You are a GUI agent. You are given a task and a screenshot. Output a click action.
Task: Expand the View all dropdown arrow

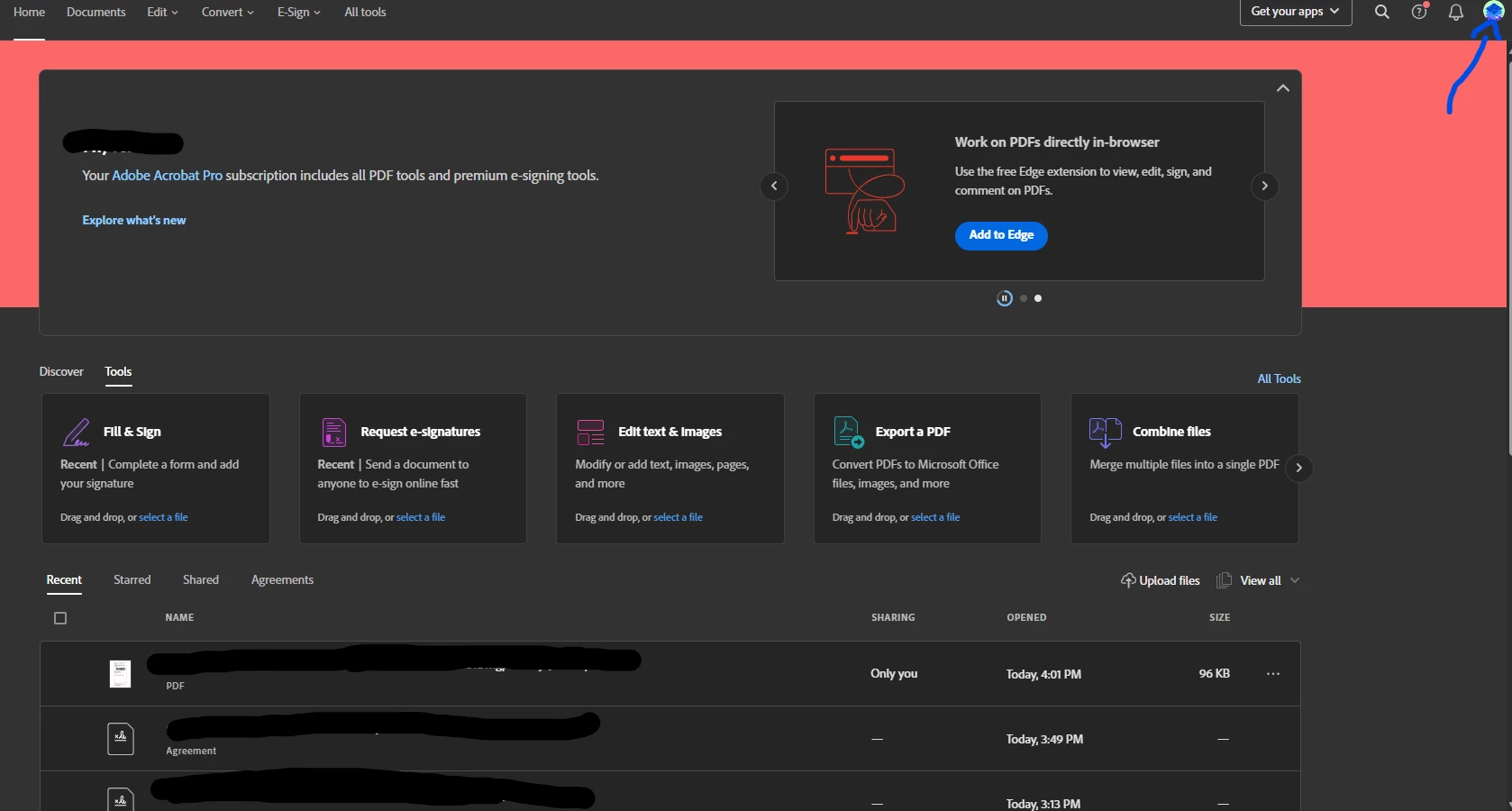[x=1295, y=580]
